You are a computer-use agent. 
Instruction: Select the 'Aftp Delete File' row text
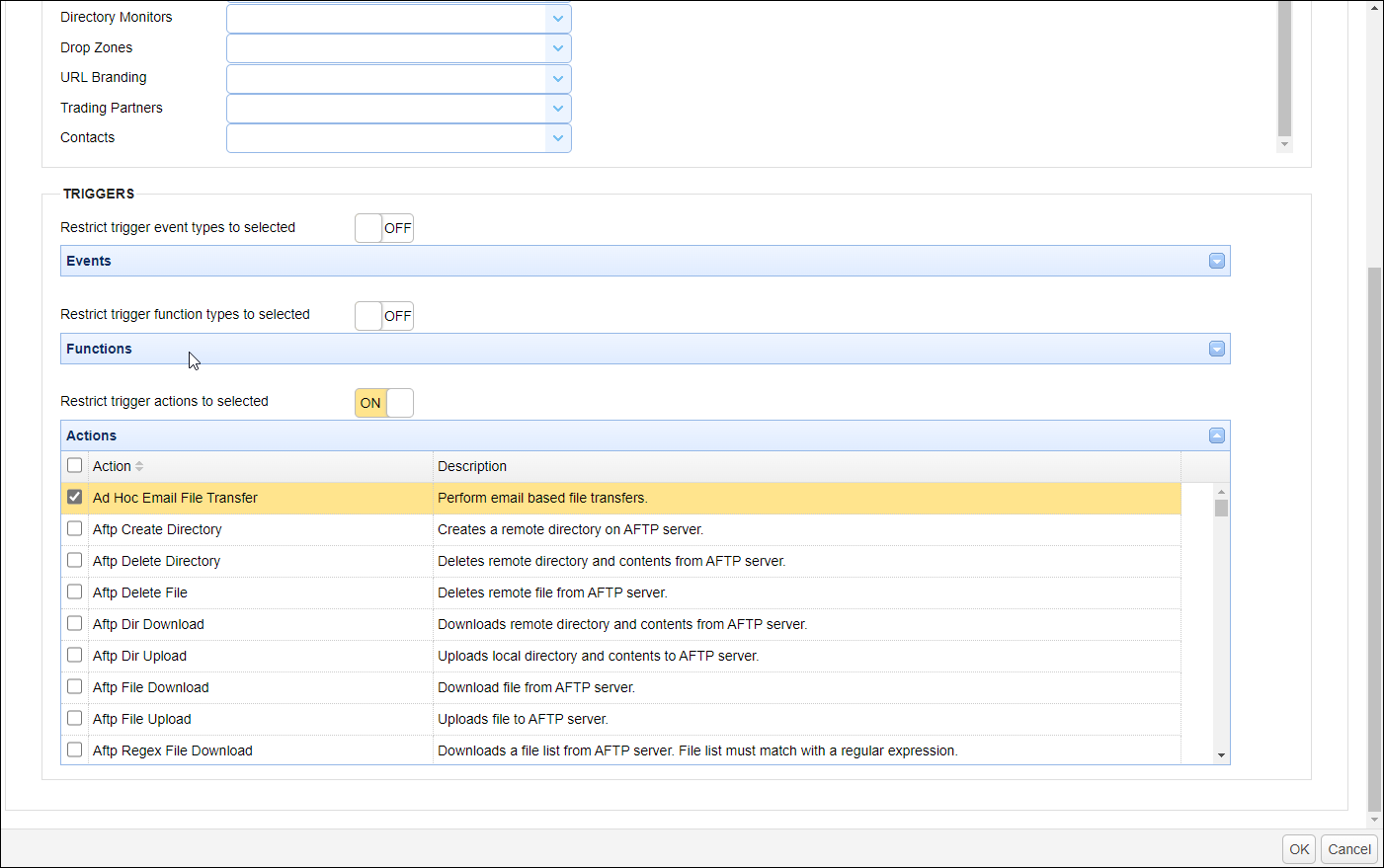pos(140,592)
